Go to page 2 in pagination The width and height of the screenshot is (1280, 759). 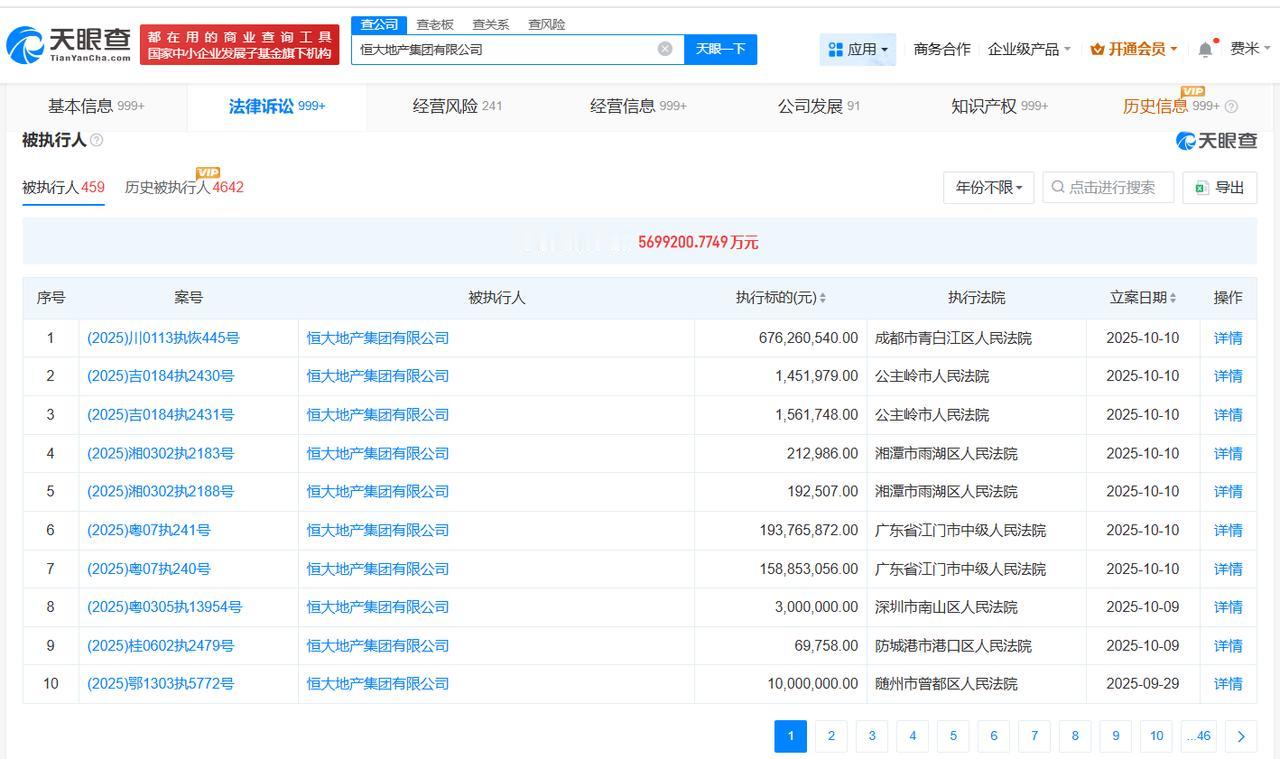tap(831, 736)
